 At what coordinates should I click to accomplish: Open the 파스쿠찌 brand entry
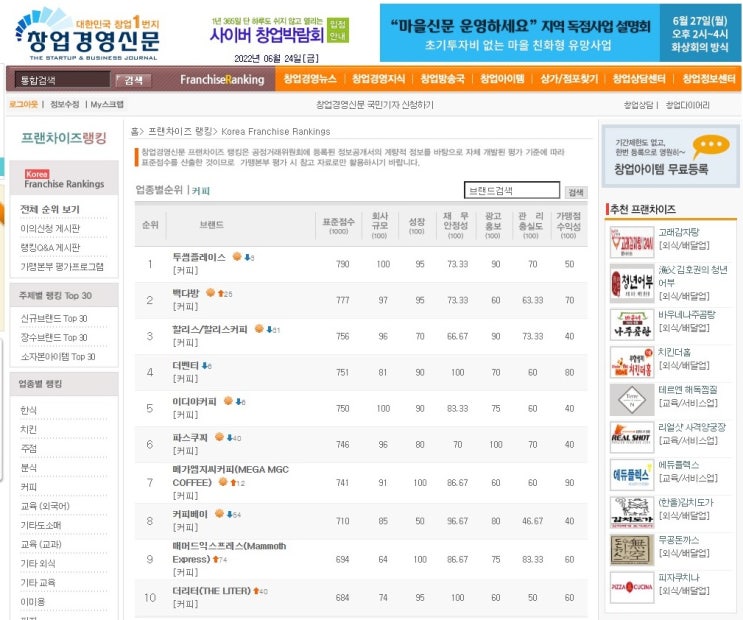click(190, 438)
